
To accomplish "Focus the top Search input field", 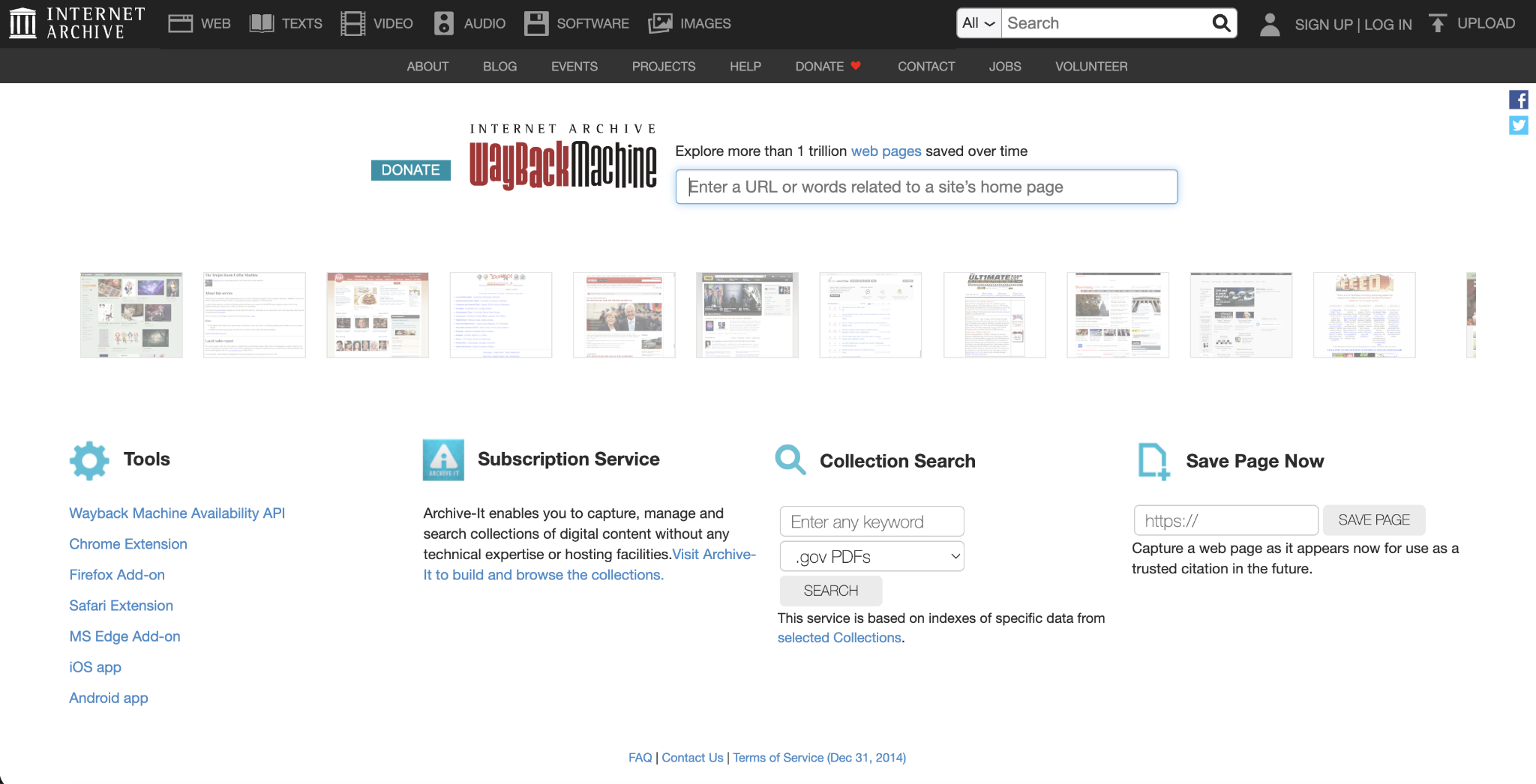I will click(x=1105, y=23).
